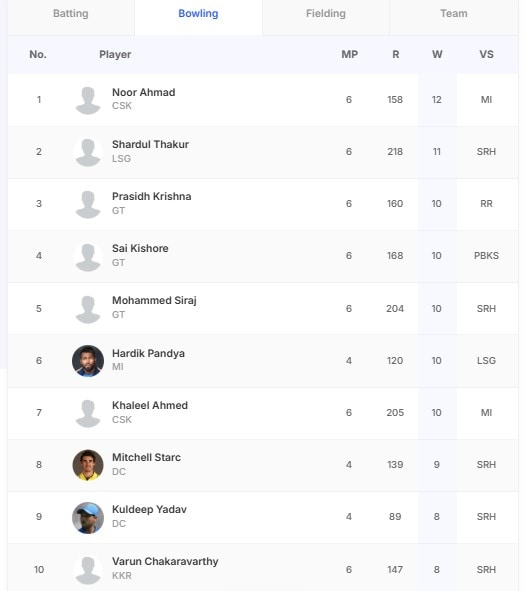
Task: Click the Bowling tab
Action: [198, 14]
